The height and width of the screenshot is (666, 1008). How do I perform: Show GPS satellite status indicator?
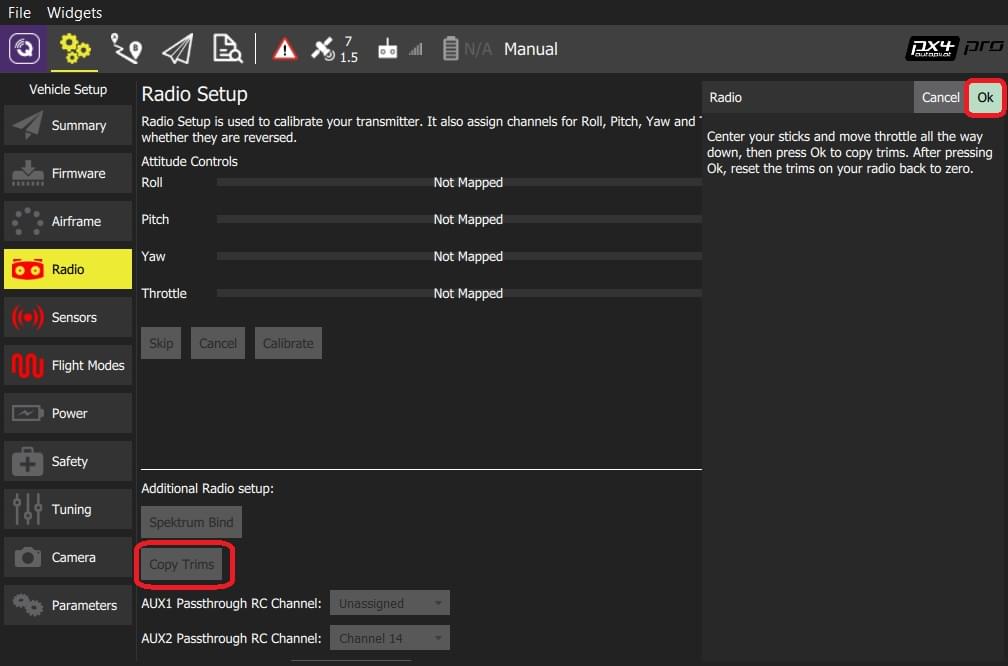pyautogui.click(x=334, y=49)
